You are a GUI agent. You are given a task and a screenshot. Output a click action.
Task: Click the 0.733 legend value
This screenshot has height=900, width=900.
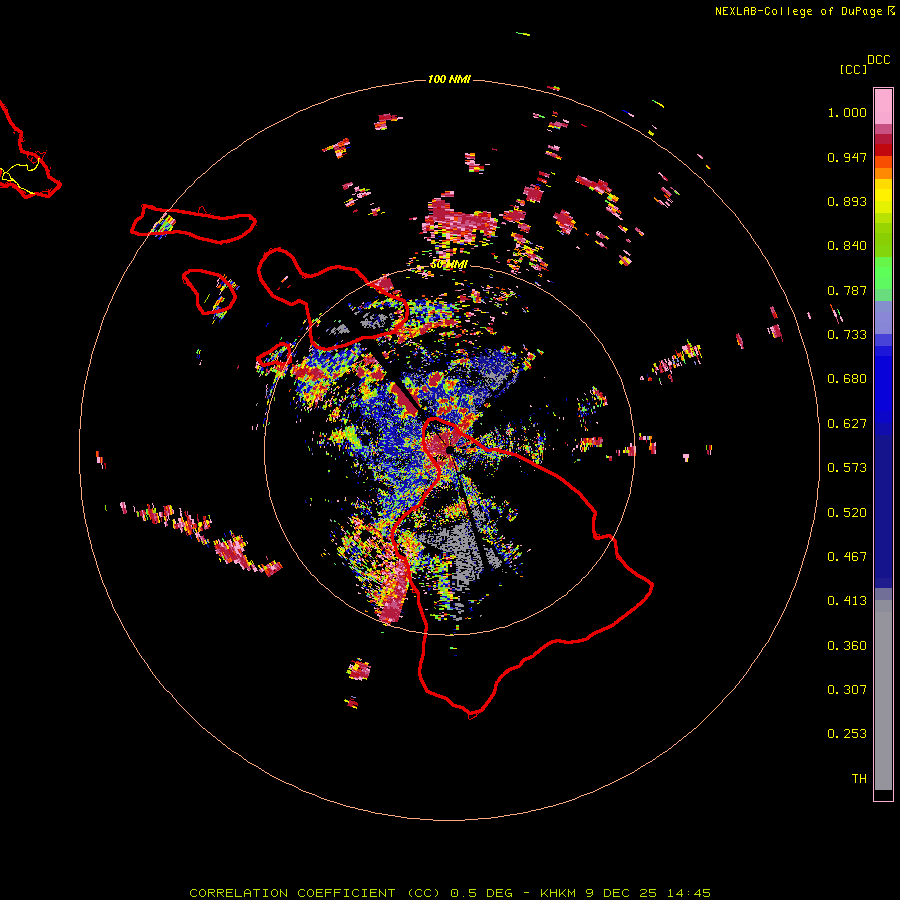coord(847,335)
